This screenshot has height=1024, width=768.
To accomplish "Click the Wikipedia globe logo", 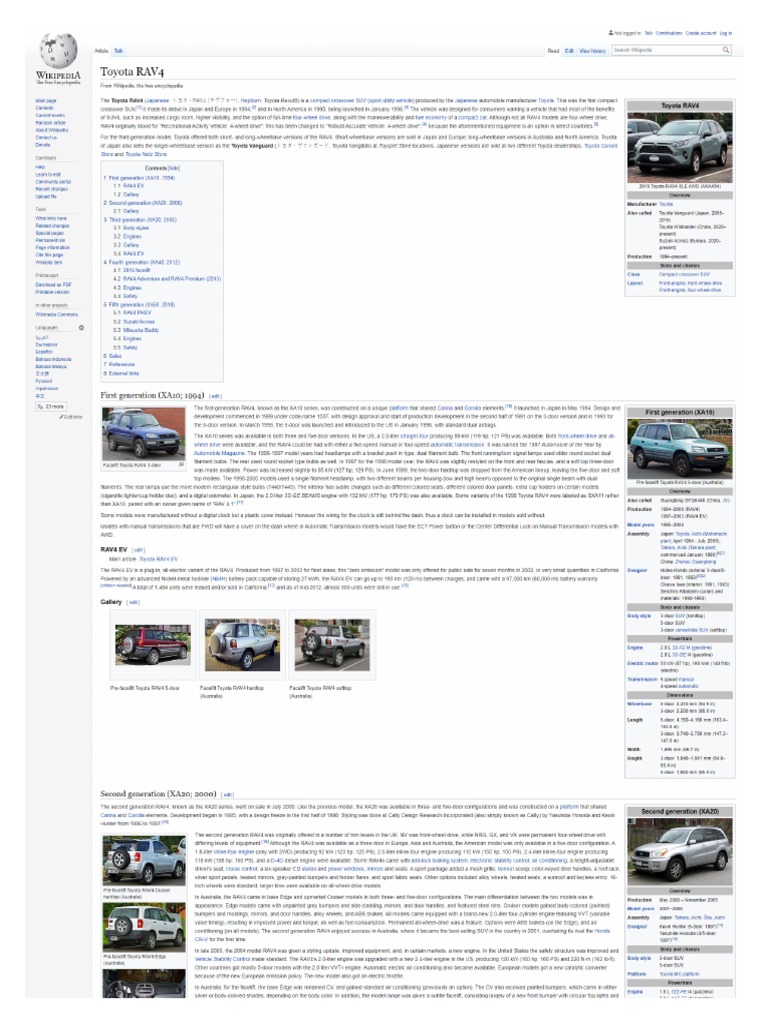I will tap(58, 52).
